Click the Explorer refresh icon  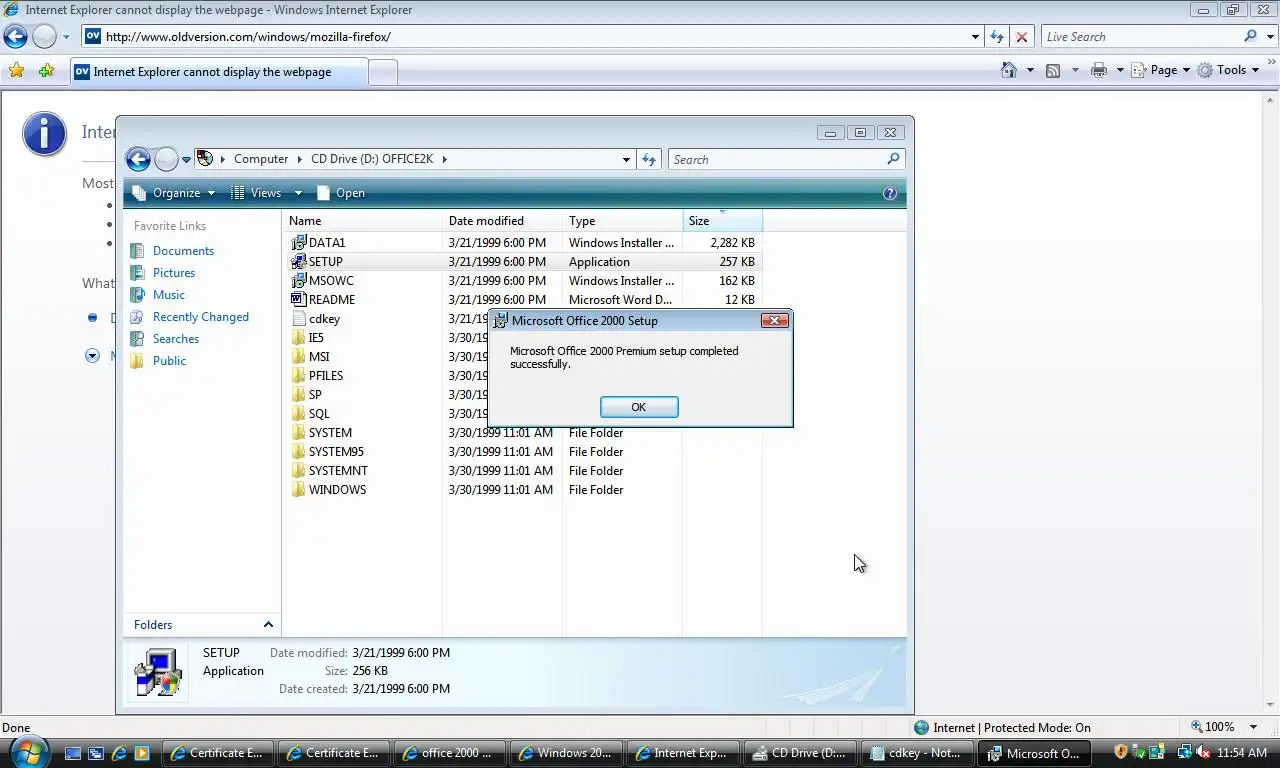coord(649,159)
